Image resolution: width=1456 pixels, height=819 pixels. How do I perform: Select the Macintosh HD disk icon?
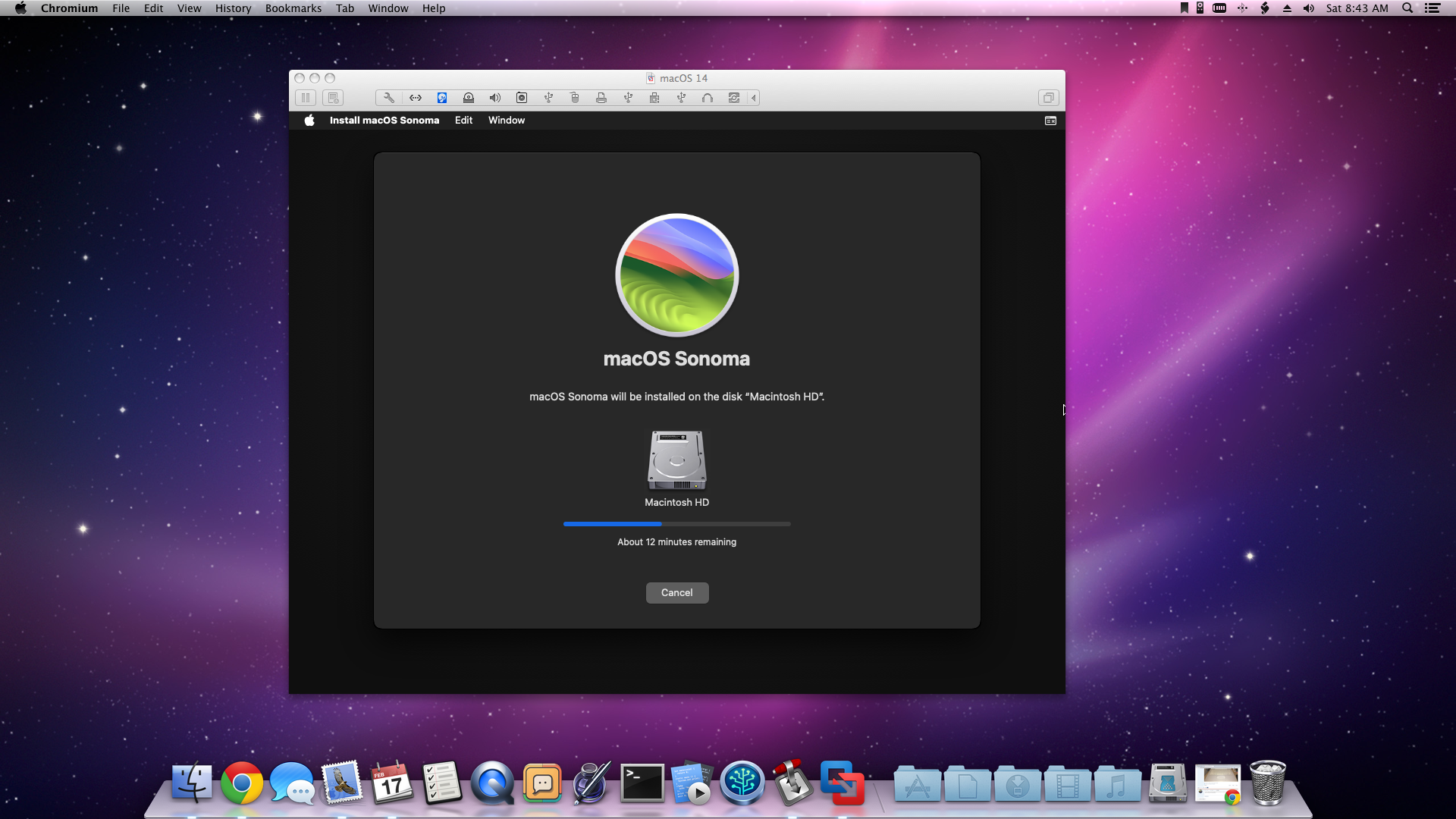(x=676, y=460)
